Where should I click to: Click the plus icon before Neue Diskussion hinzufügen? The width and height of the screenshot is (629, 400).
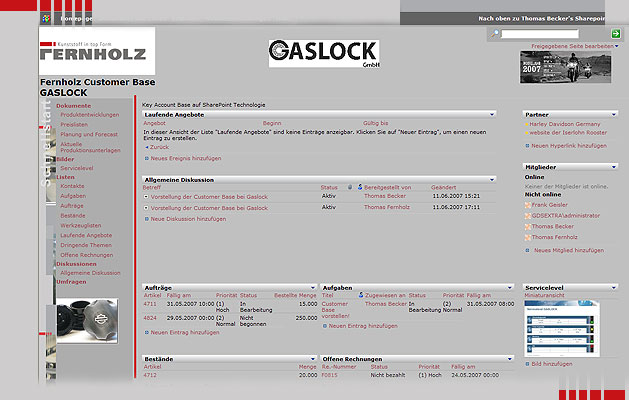146,219
